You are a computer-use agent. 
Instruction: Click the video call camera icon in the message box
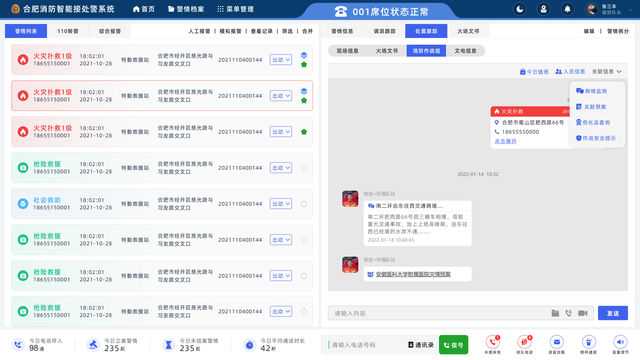point(582,313)
